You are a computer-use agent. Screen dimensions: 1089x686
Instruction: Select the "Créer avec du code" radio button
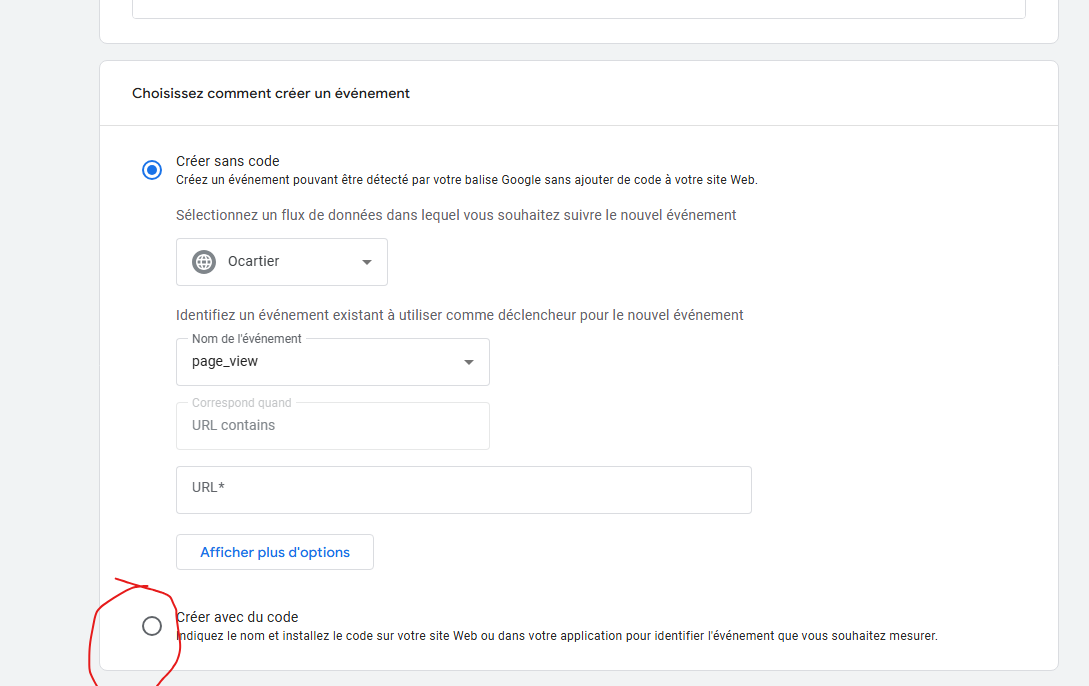pos(152,626)
